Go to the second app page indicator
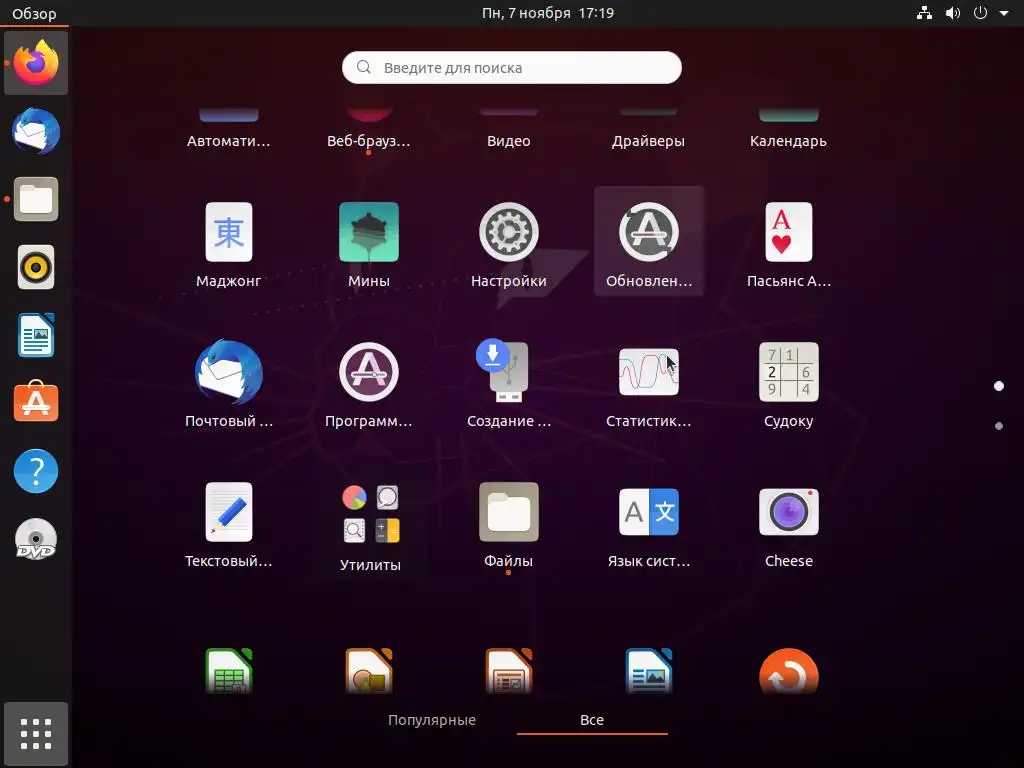Screen dimensions: 1024x768 tap(999, 426)
